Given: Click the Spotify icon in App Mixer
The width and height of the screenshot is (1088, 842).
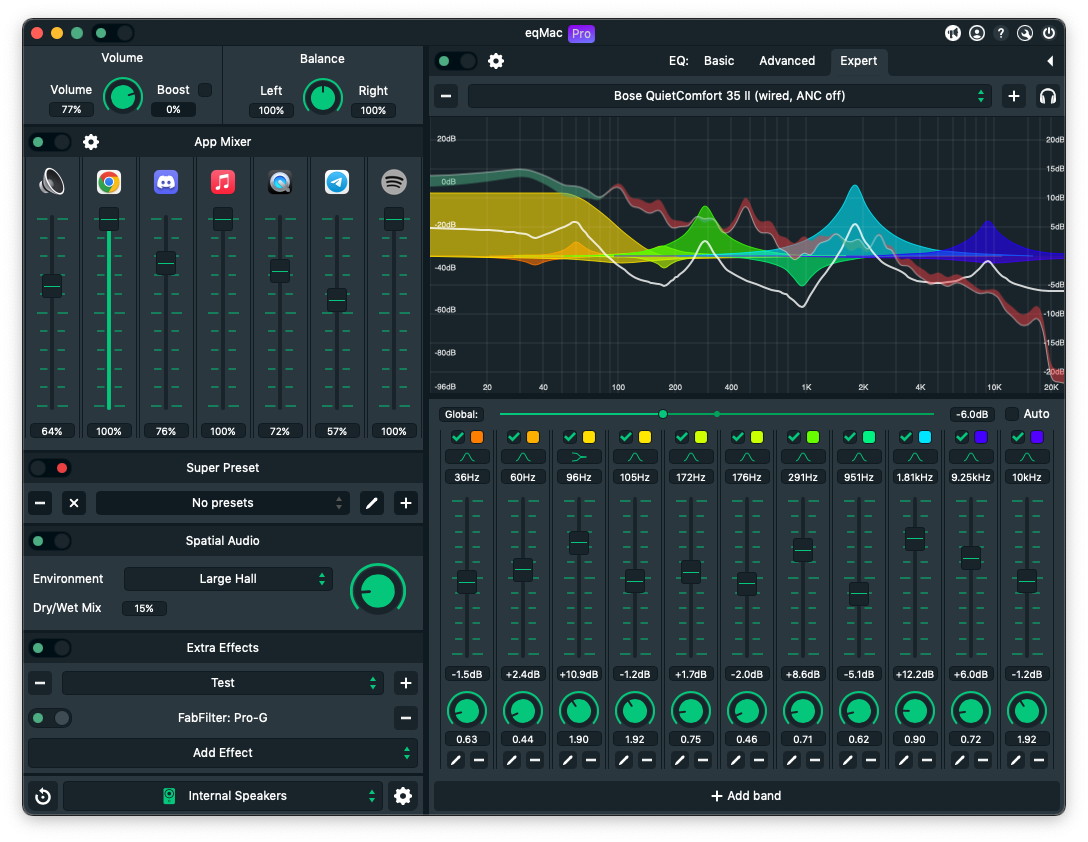Looking at the screenshot, I should [393, 182].
